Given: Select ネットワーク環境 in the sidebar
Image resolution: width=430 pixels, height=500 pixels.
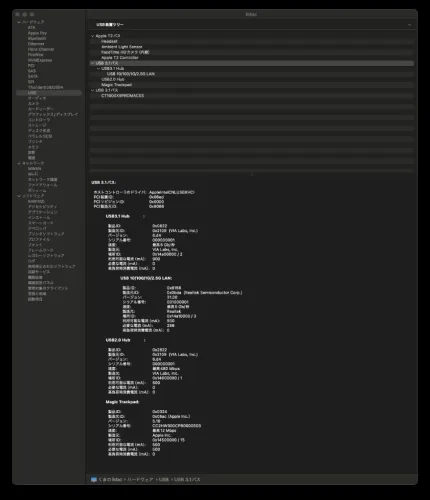Looking at the screenshot, I should 43,179.
